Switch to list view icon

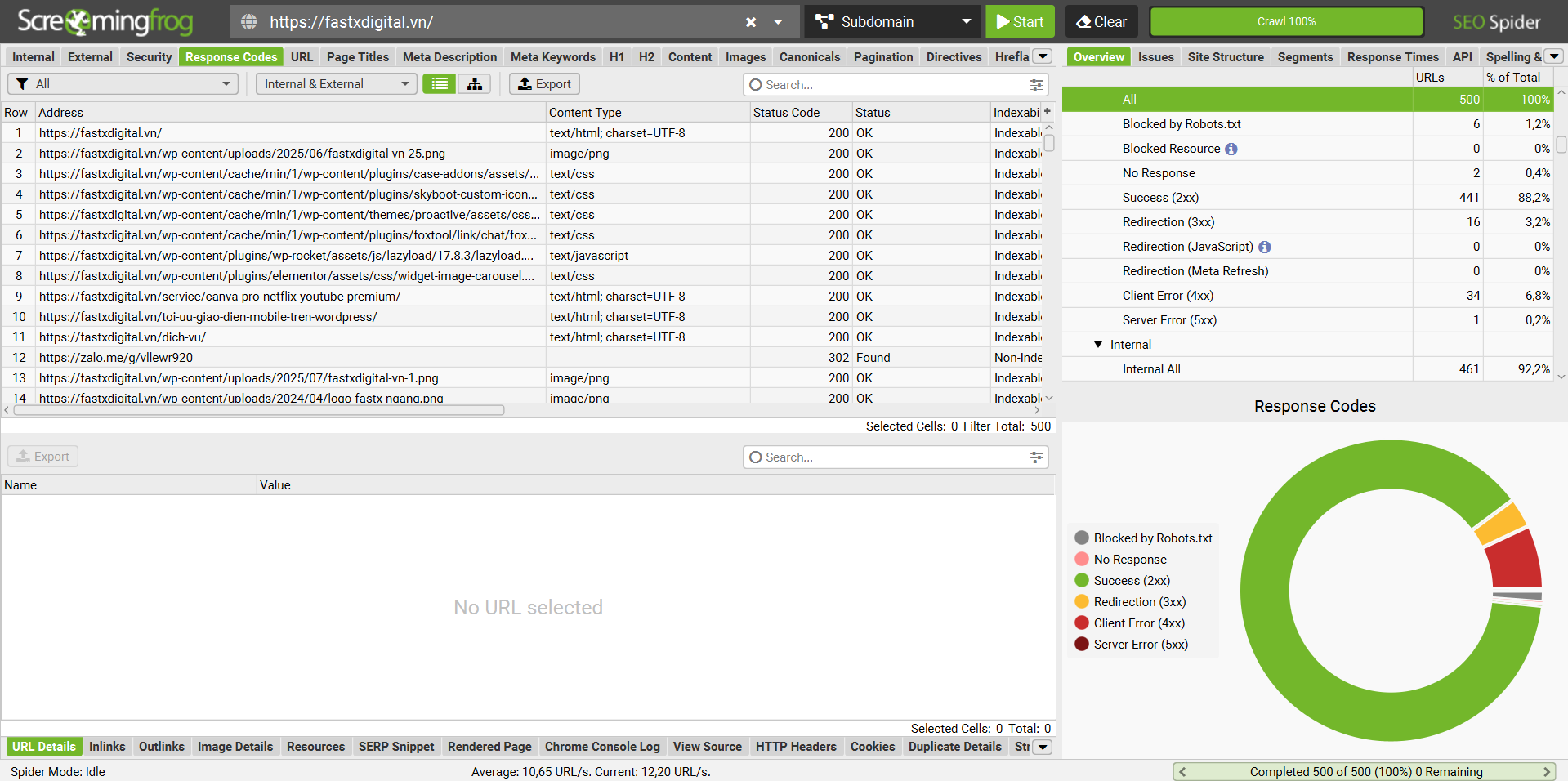pos(440,84)
